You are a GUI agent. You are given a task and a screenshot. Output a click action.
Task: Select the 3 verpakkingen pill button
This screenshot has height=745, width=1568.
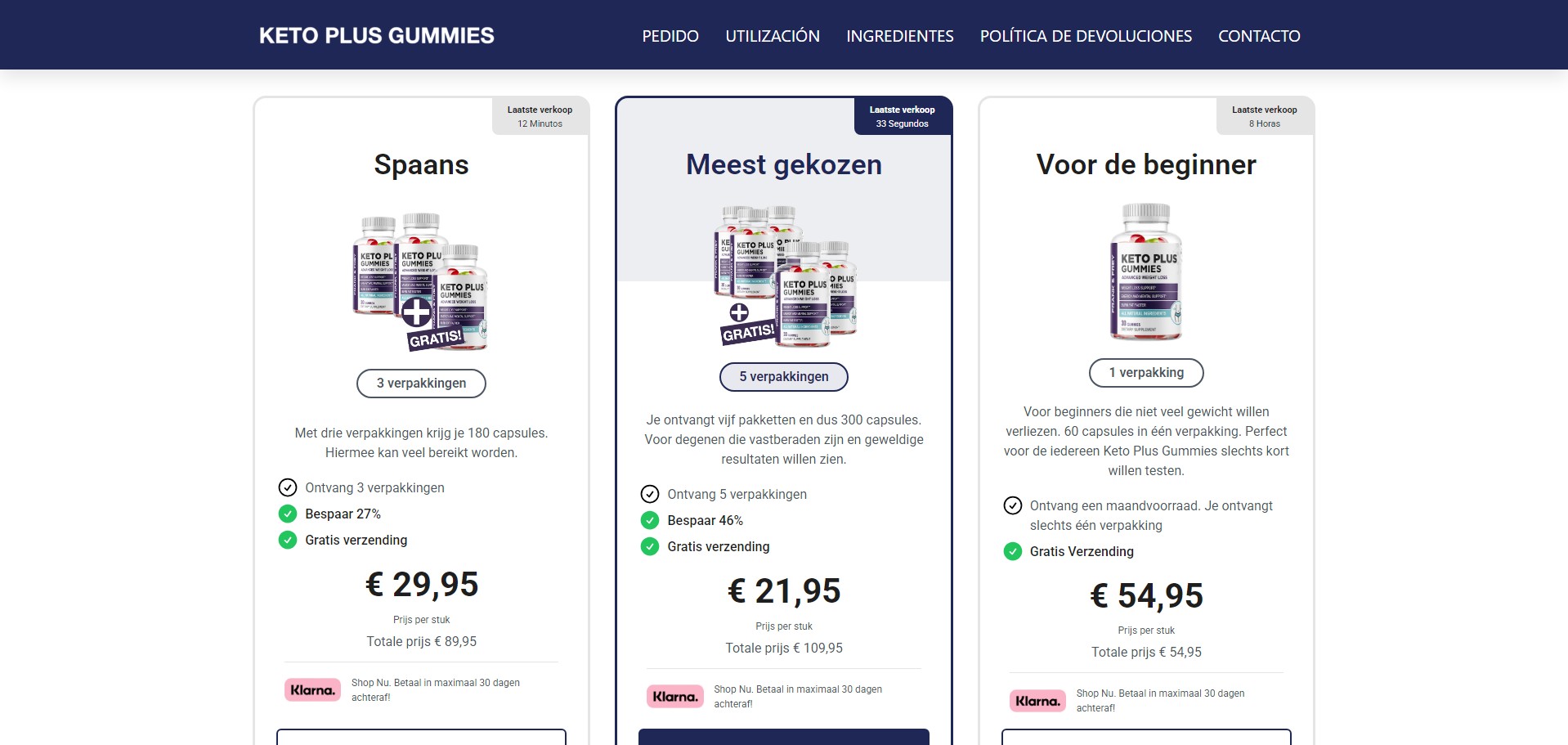coord(421,384)
